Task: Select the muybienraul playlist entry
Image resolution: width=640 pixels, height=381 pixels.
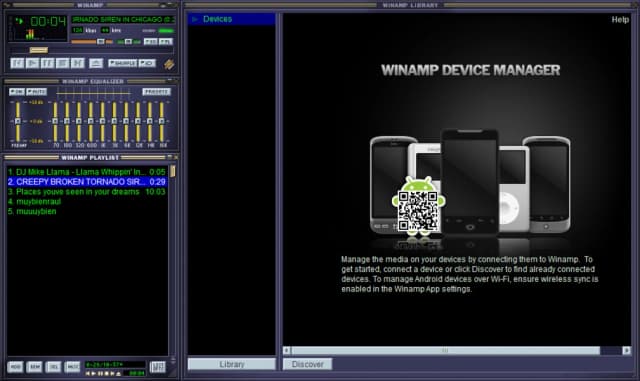Action: click(x=87, y=201)
